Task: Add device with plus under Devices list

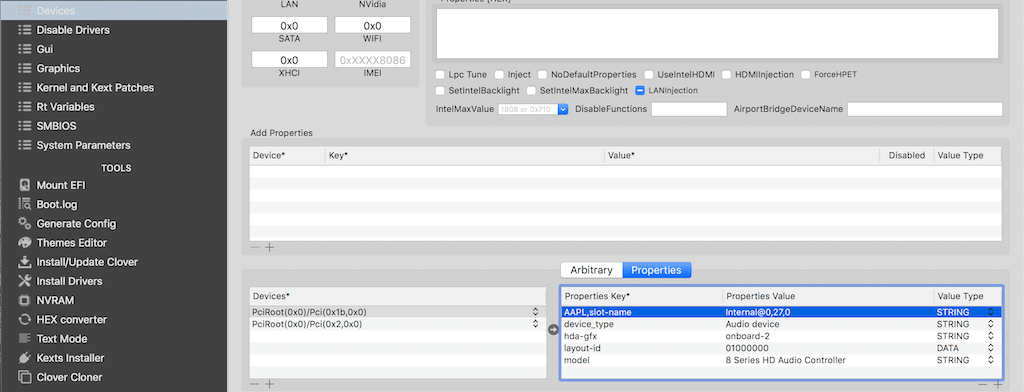Action: 269,384
